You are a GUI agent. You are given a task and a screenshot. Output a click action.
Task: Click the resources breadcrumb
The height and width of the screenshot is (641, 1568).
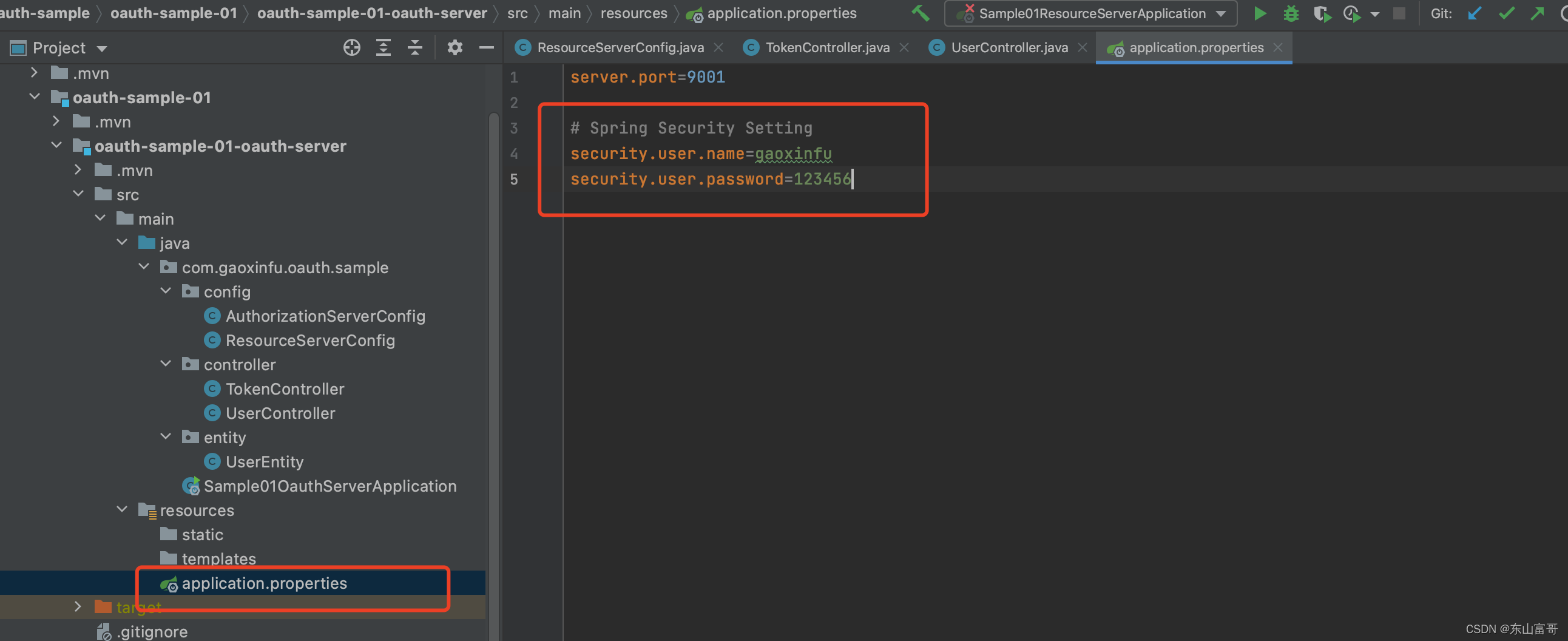pos(634,13)
